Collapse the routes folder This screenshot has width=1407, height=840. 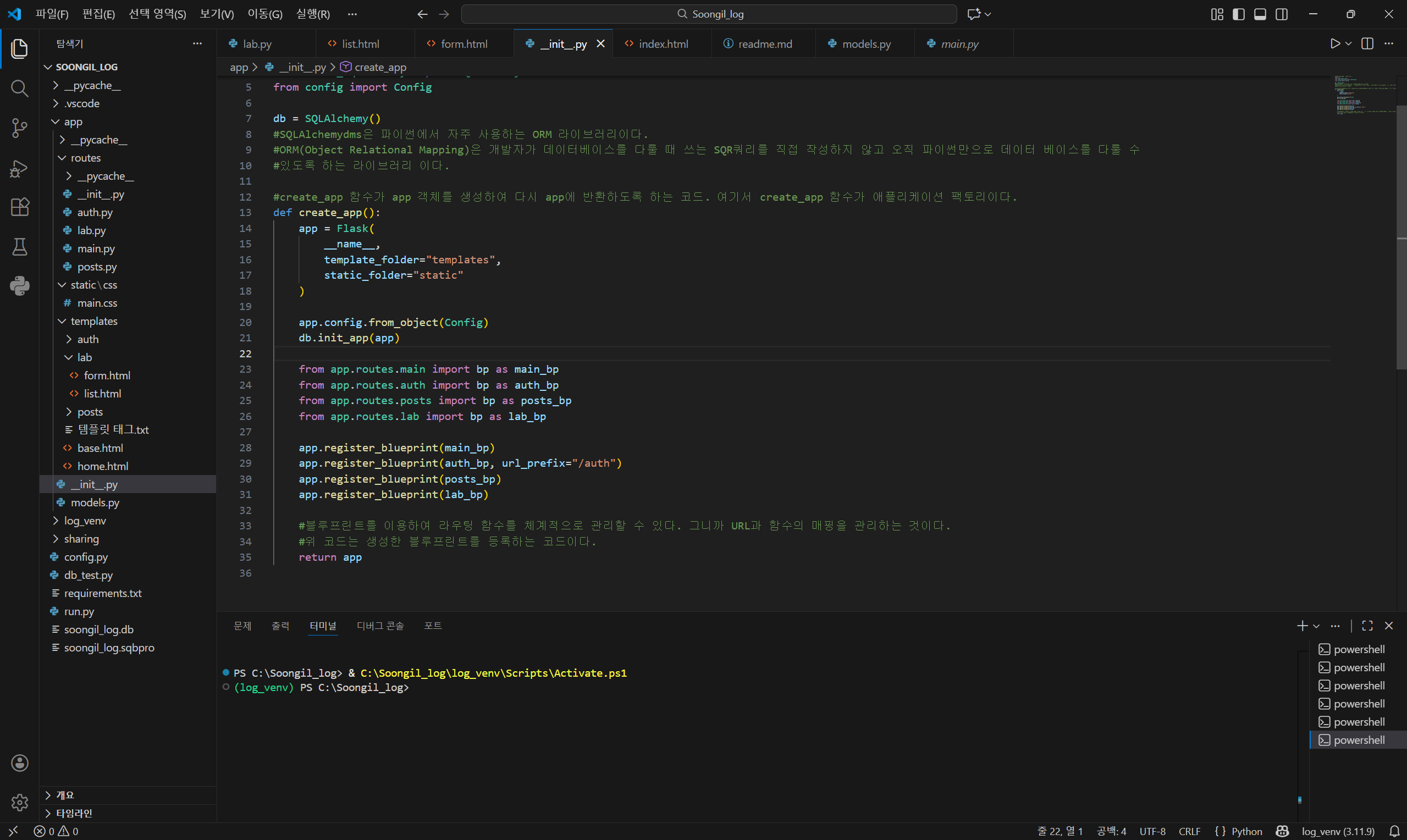tap(85, 158)
